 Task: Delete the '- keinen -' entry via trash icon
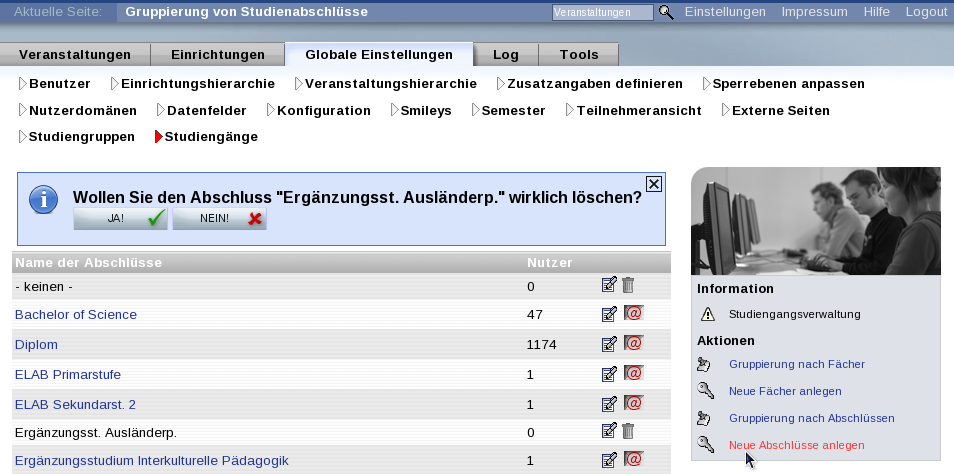point(628,285)
